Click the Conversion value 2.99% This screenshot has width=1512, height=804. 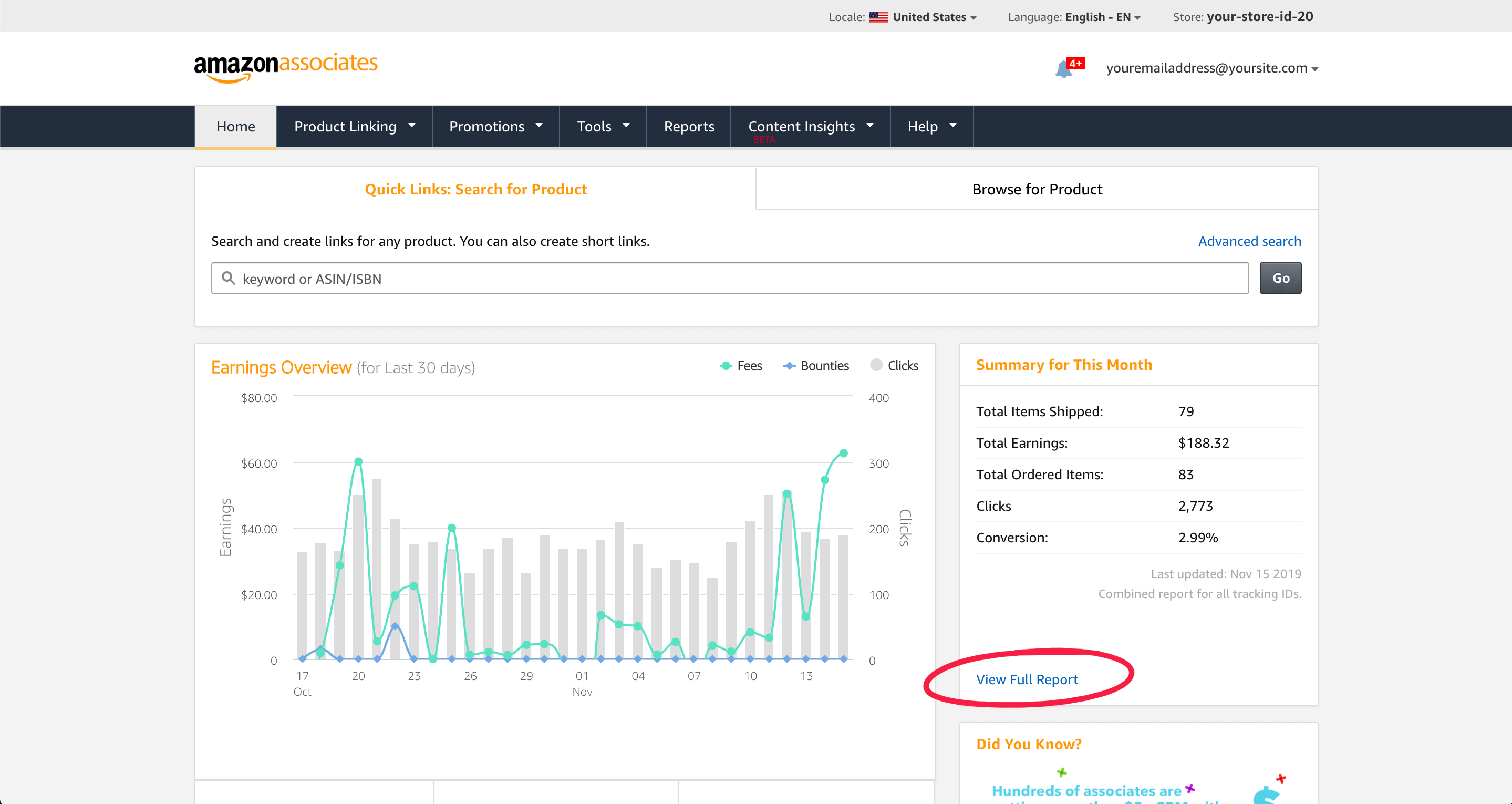pos(1198,538)
